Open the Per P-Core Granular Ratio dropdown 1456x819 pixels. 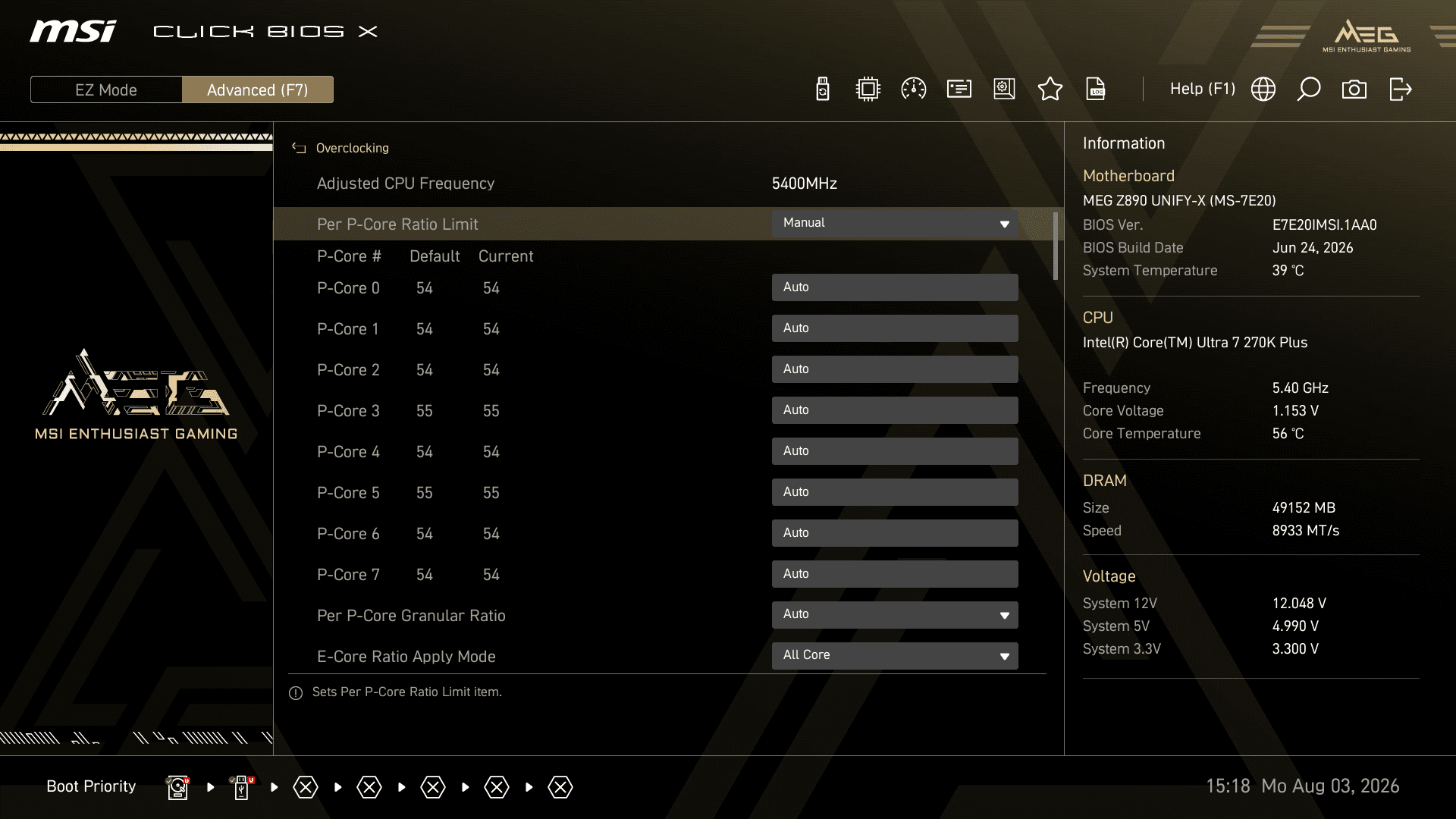click(895, 615)
